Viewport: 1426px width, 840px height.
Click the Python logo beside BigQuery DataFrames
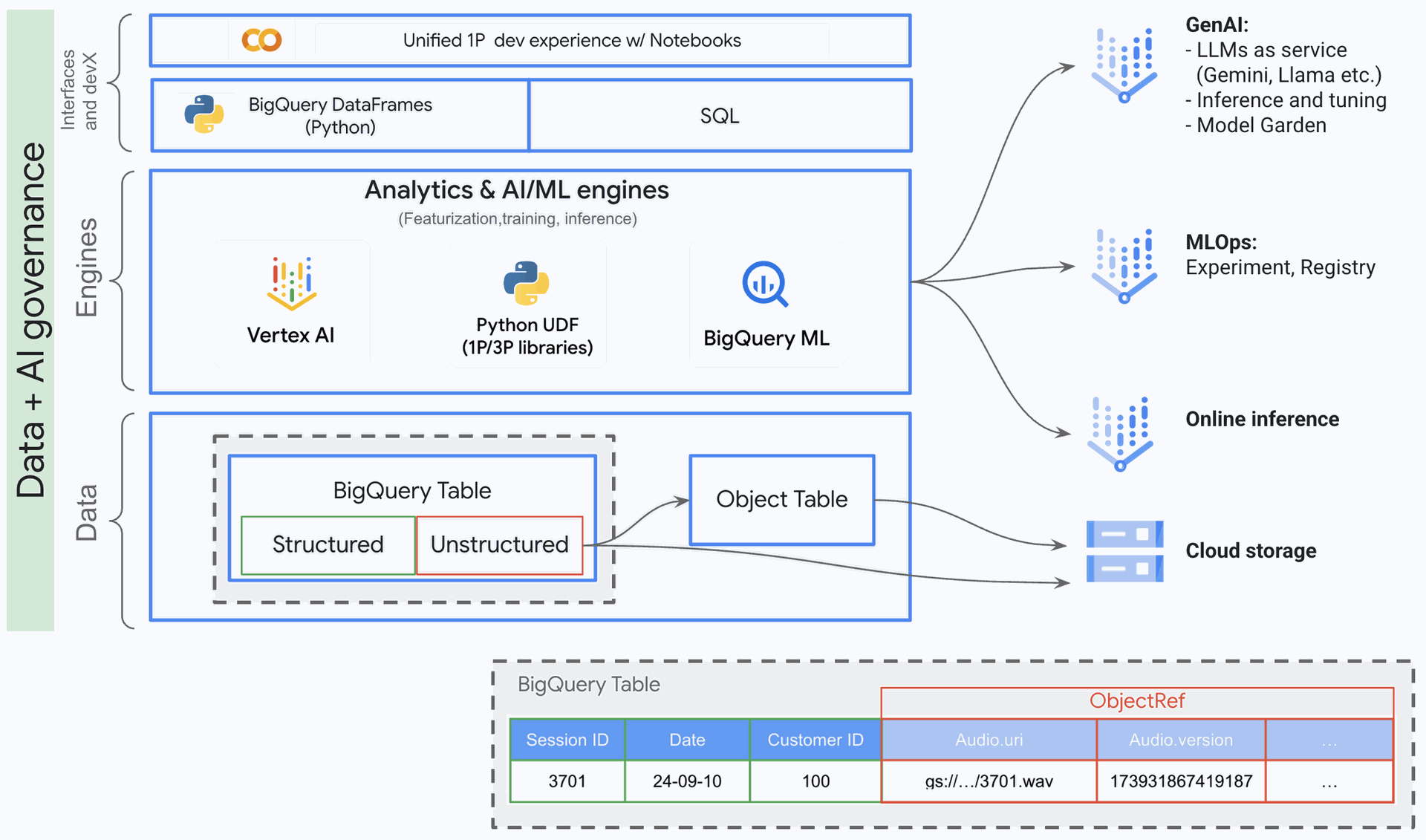coord(204,114)
